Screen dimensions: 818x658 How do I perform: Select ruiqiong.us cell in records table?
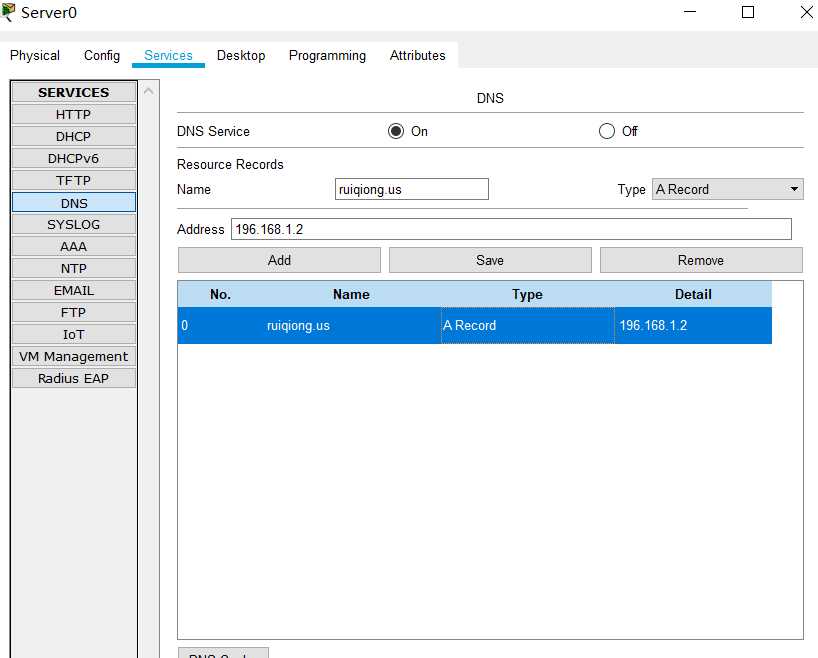click(x=351, y=326)
